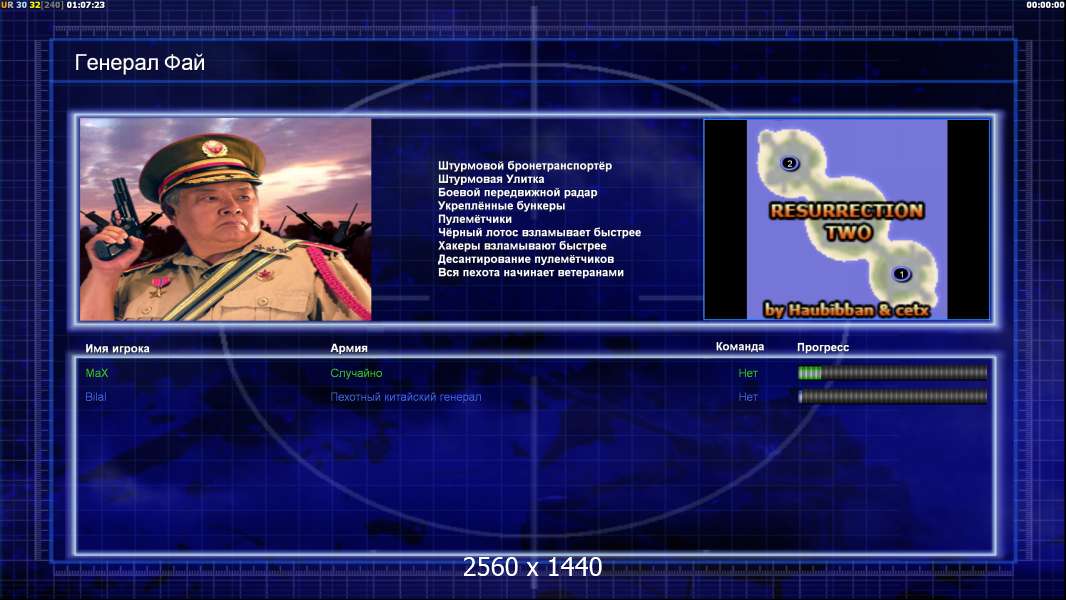Click army value 'Случайно'
1066x600 pixels.
coord(356,373)
